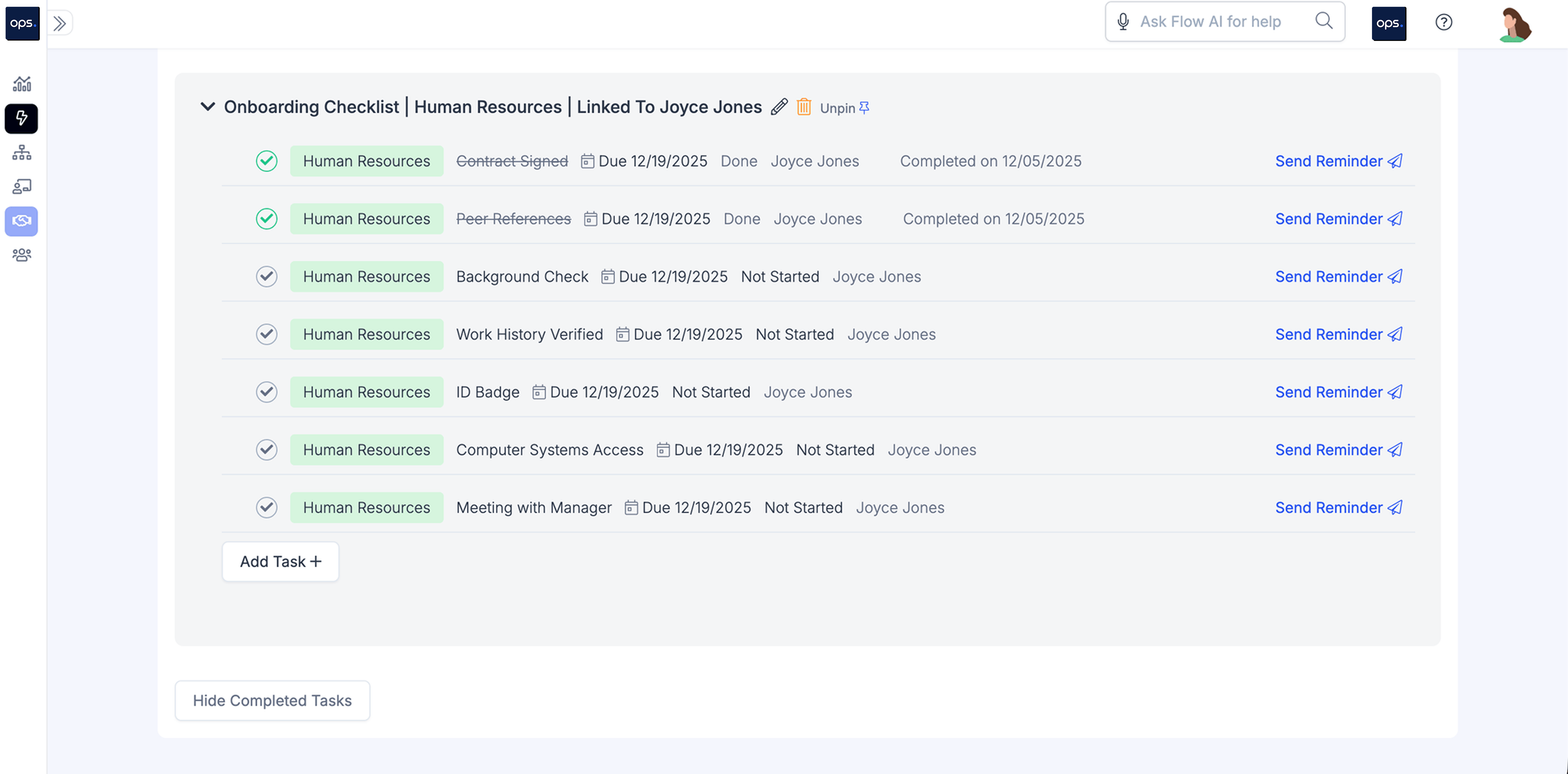Click the help question mark icon
Image resolution: width=1568 pixels, height=774 pixels.
click(1443, 23)
